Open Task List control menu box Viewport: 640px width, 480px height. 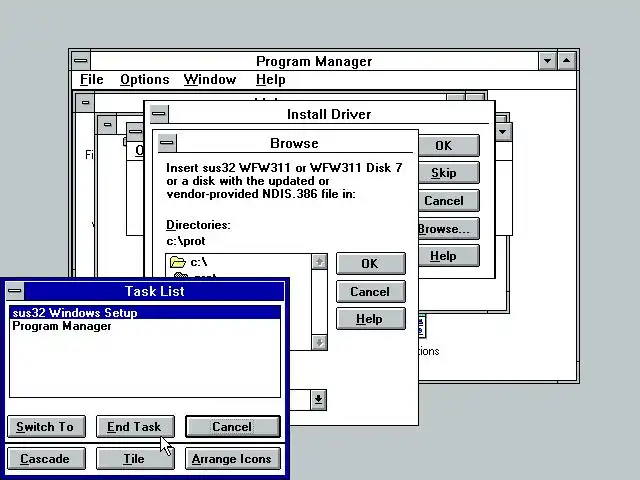[15, 291]
